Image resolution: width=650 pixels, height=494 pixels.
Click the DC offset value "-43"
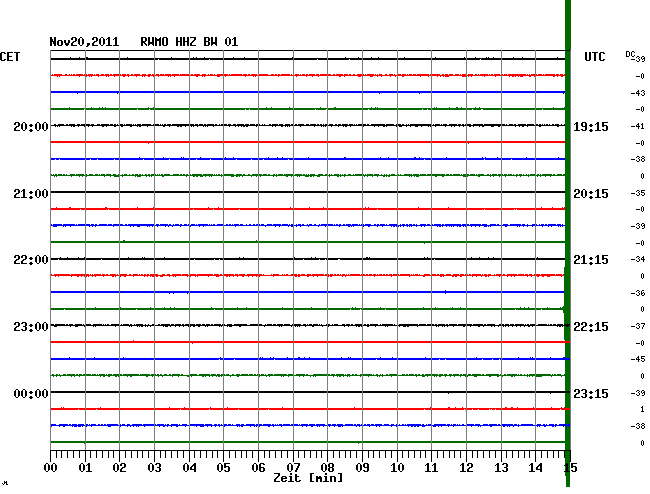tap(638, 93)
